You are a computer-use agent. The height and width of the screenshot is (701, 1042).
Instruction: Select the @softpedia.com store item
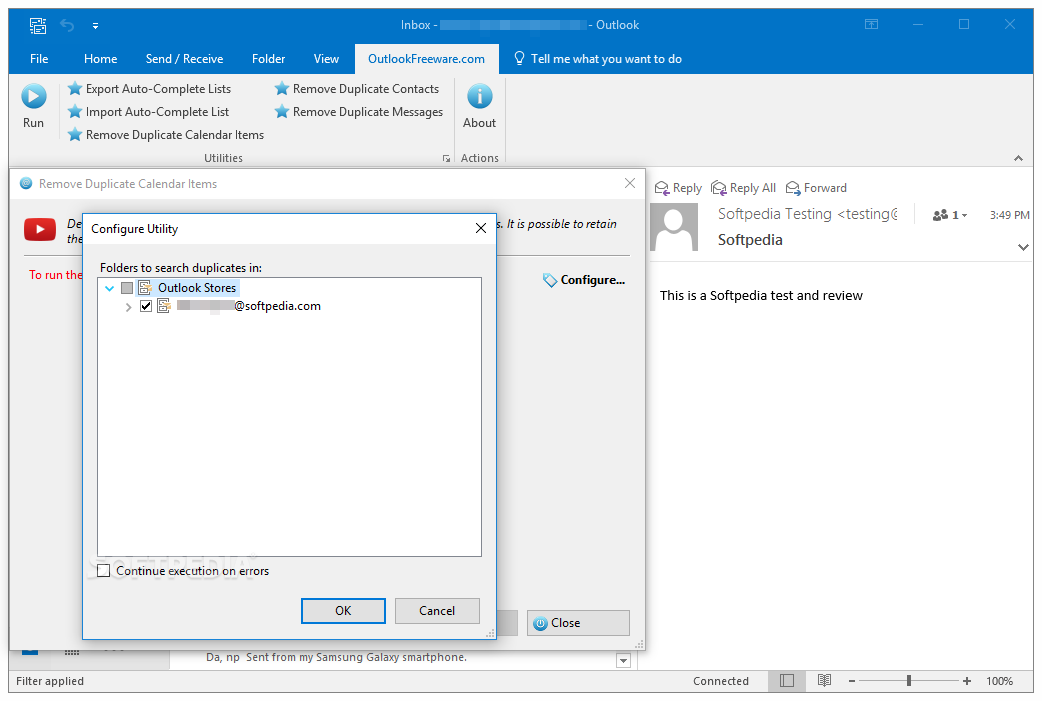click(249, 306)
